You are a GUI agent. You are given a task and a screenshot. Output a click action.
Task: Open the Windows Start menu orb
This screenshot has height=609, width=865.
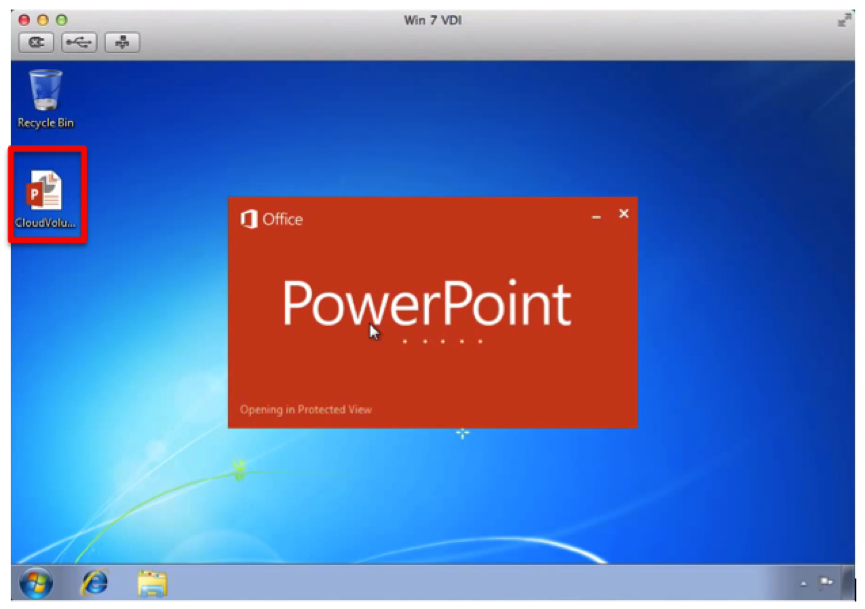tap(36, 583)
